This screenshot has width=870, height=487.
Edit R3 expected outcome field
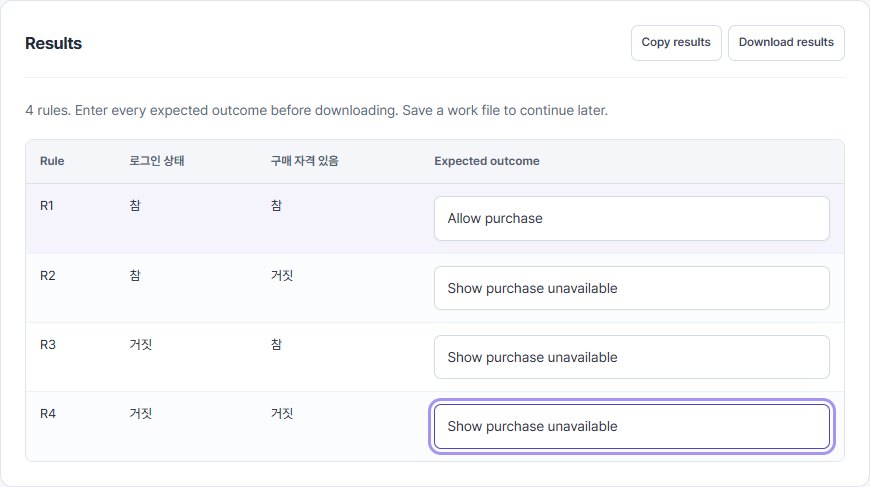pyautogui.click(x=631, y=357)
